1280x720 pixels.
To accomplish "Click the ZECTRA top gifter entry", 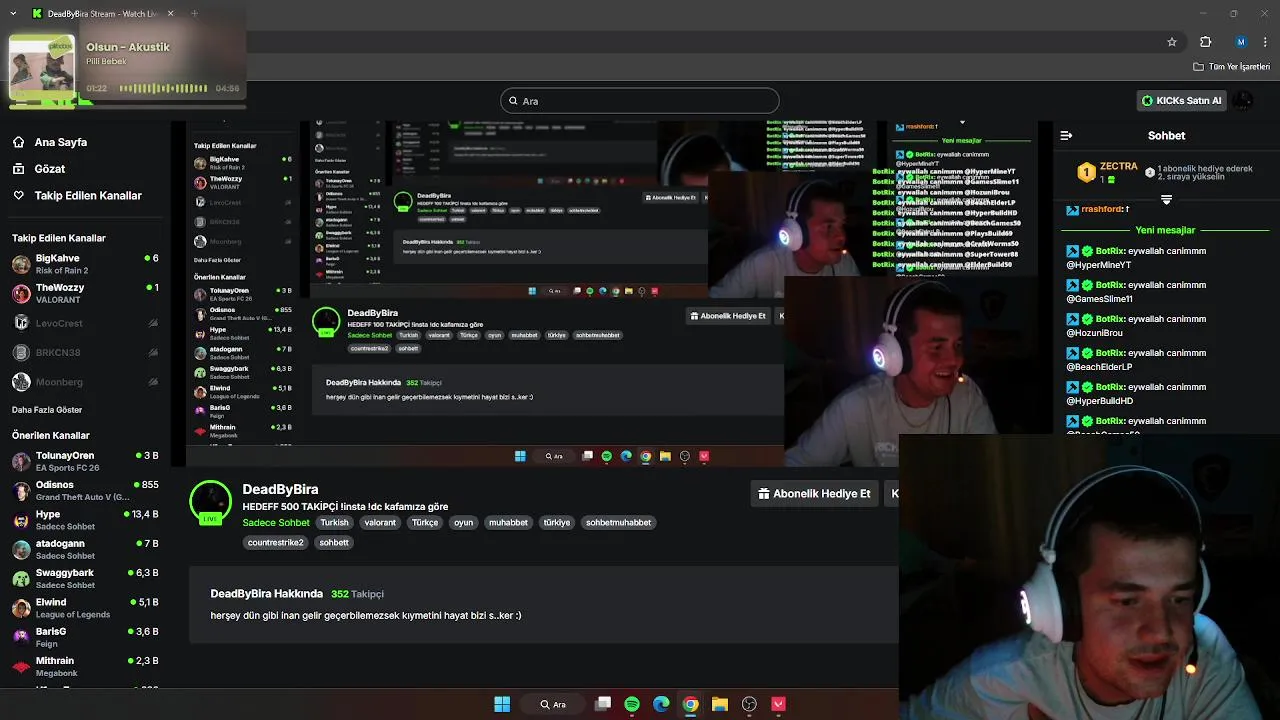I will [1108, 172].
